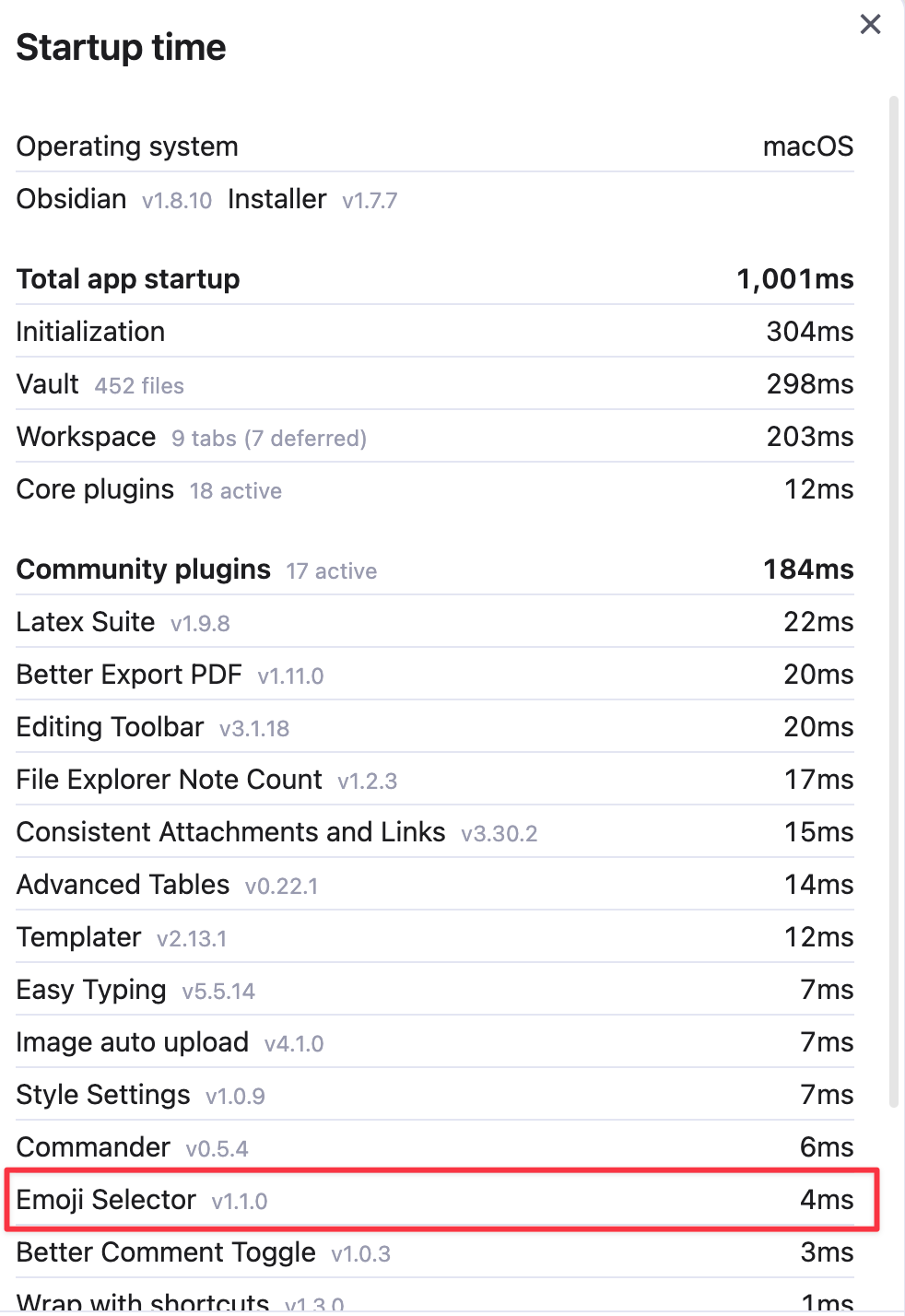Click the Community plugins section heading

pos(144,570)
